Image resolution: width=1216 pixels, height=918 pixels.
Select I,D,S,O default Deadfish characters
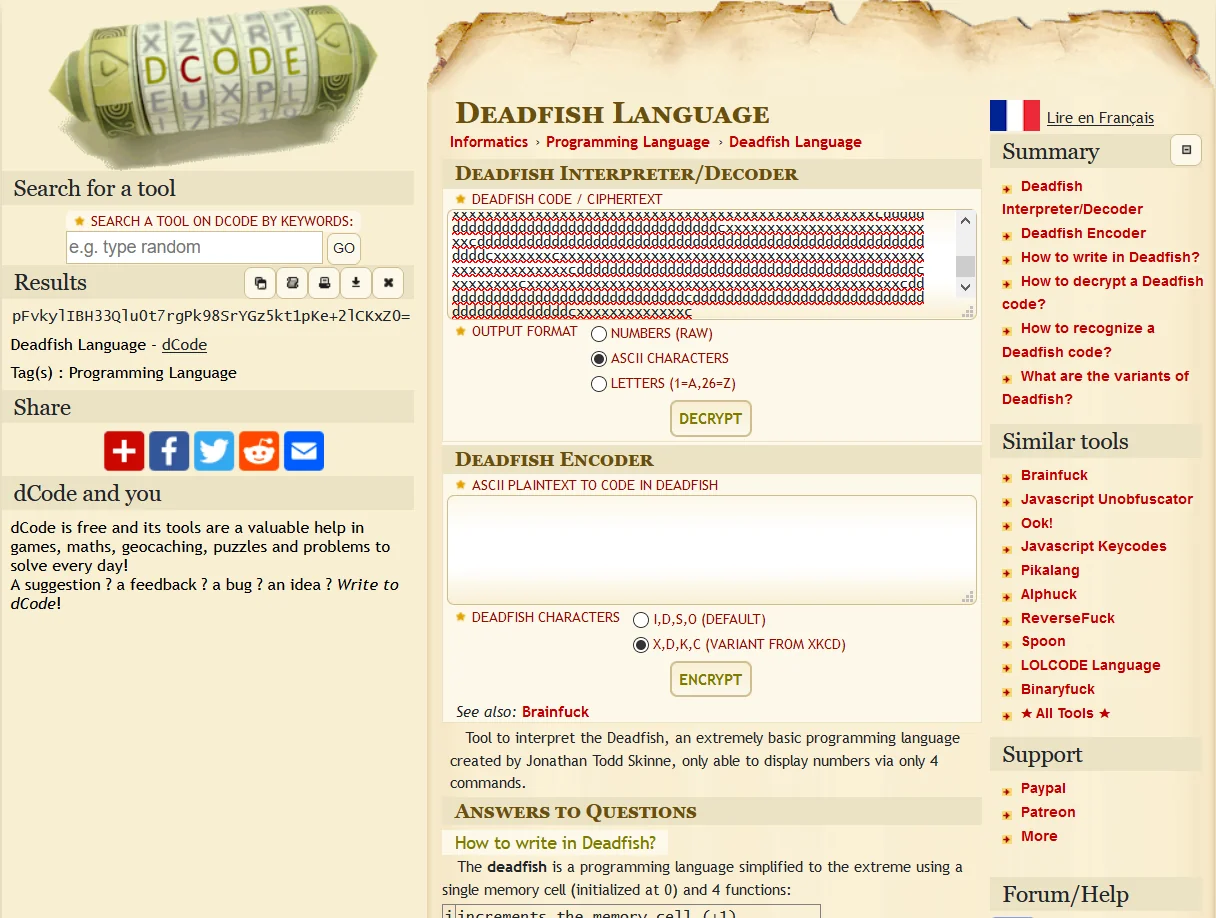641,620
